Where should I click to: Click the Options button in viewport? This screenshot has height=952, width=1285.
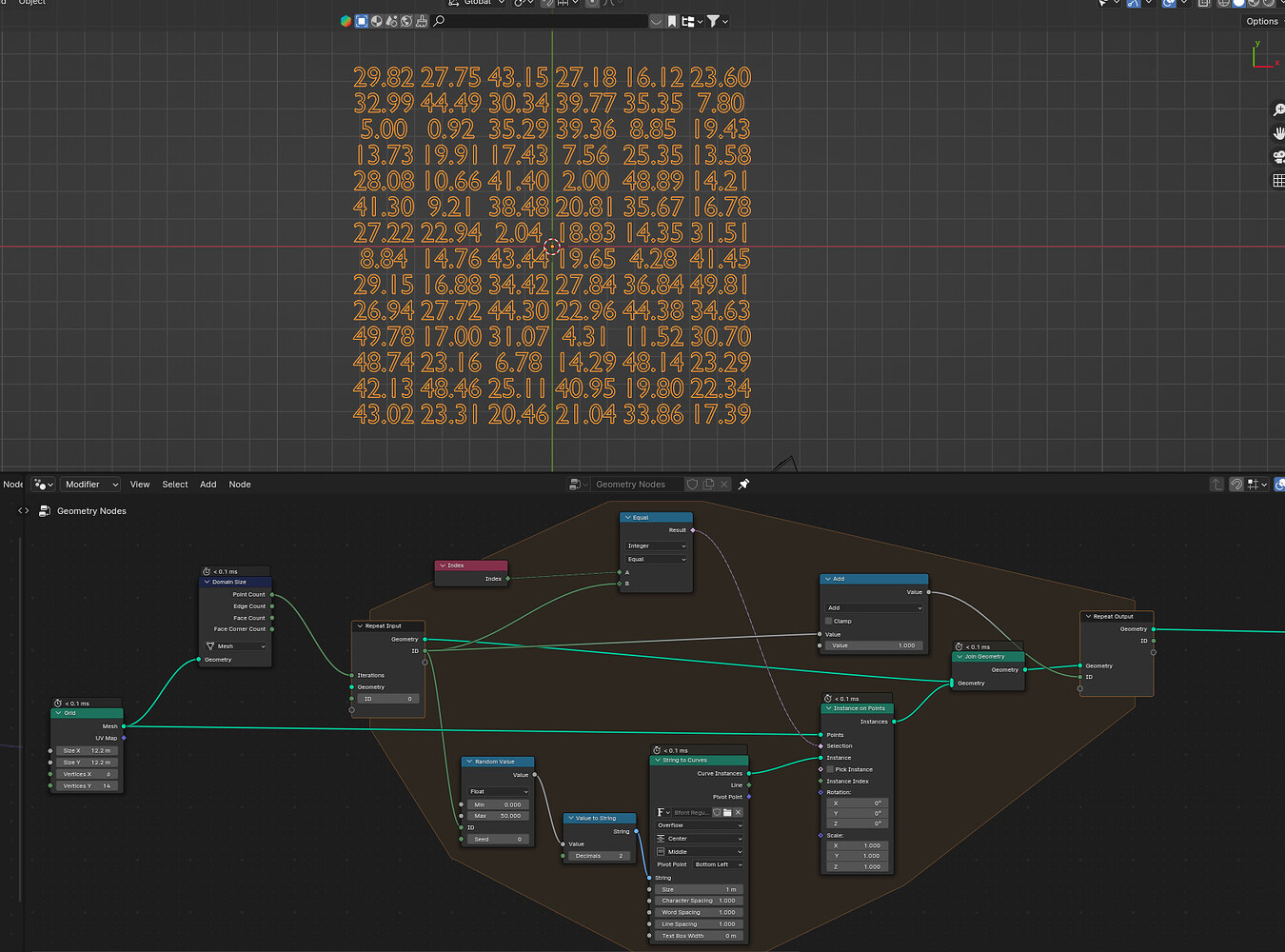click(1263, 21)
